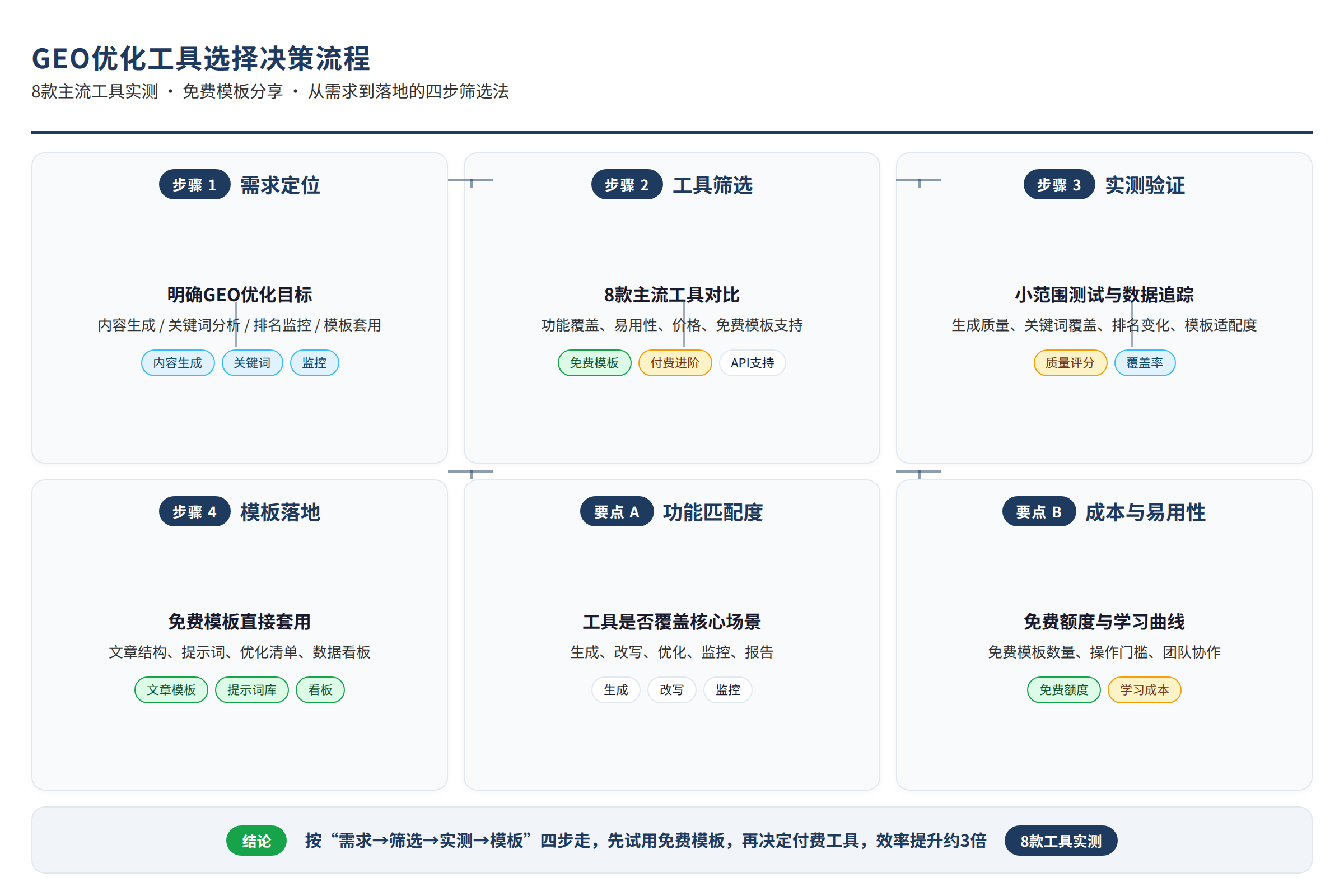Click the text 明确GEO优化目标
The height and width of the screenshot is (896, 1344).
pos(240,295)
